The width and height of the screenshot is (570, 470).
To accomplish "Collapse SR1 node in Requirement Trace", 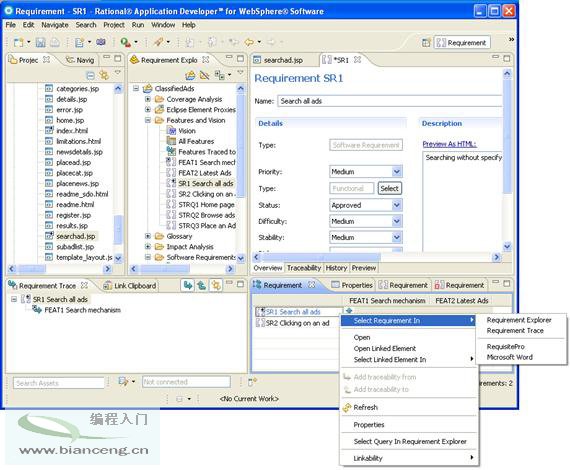I will (14, 299).
